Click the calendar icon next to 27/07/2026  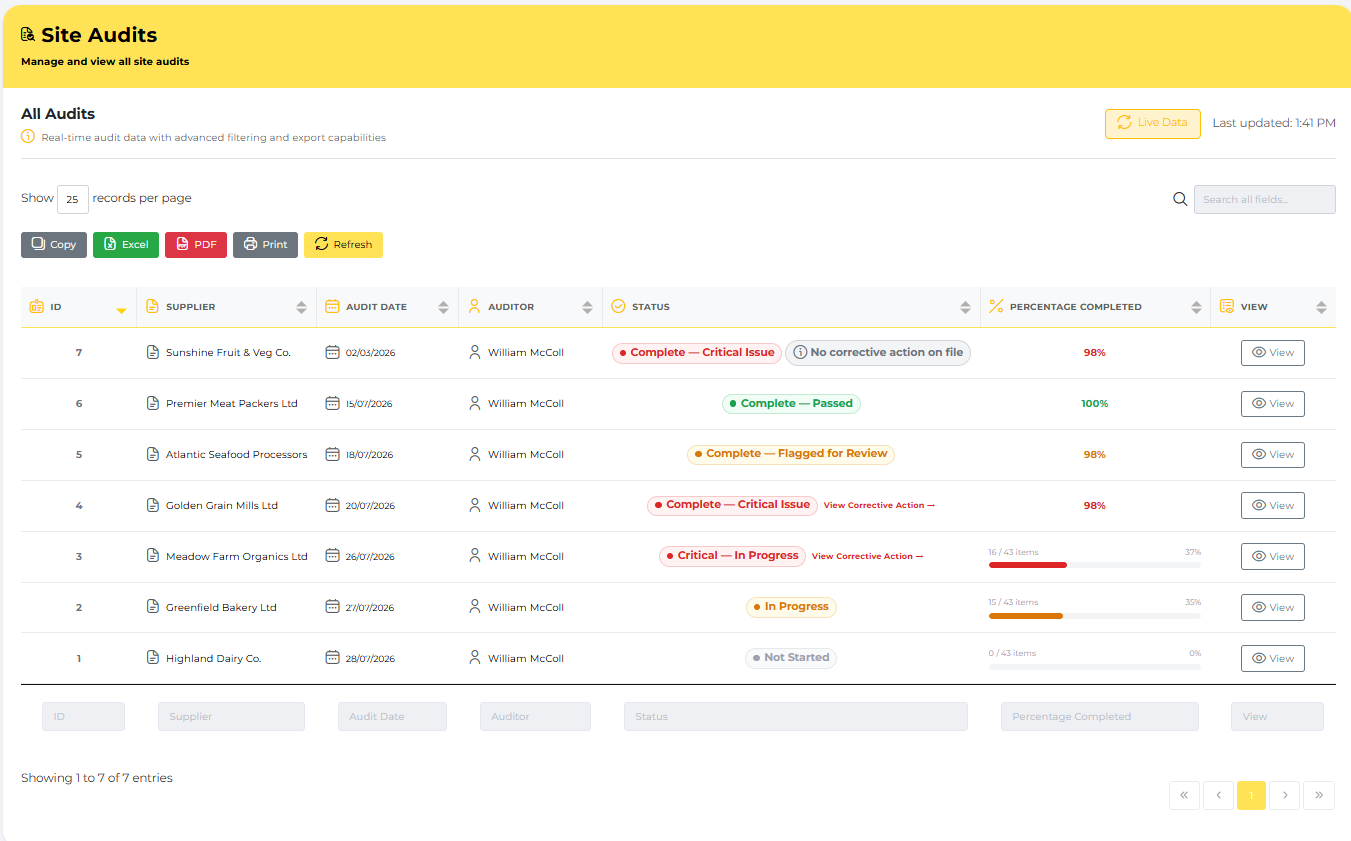click(x=333, y=607)
